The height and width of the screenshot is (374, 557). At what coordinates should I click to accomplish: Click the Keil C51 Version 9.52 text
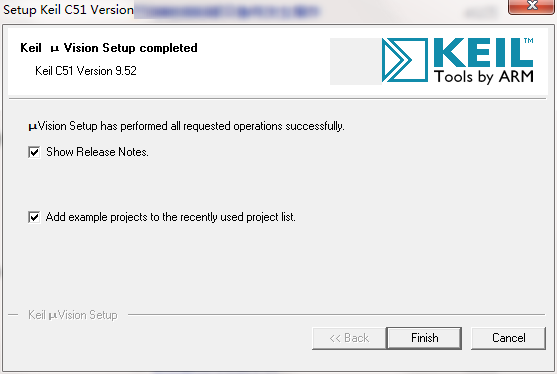[86, 71]
